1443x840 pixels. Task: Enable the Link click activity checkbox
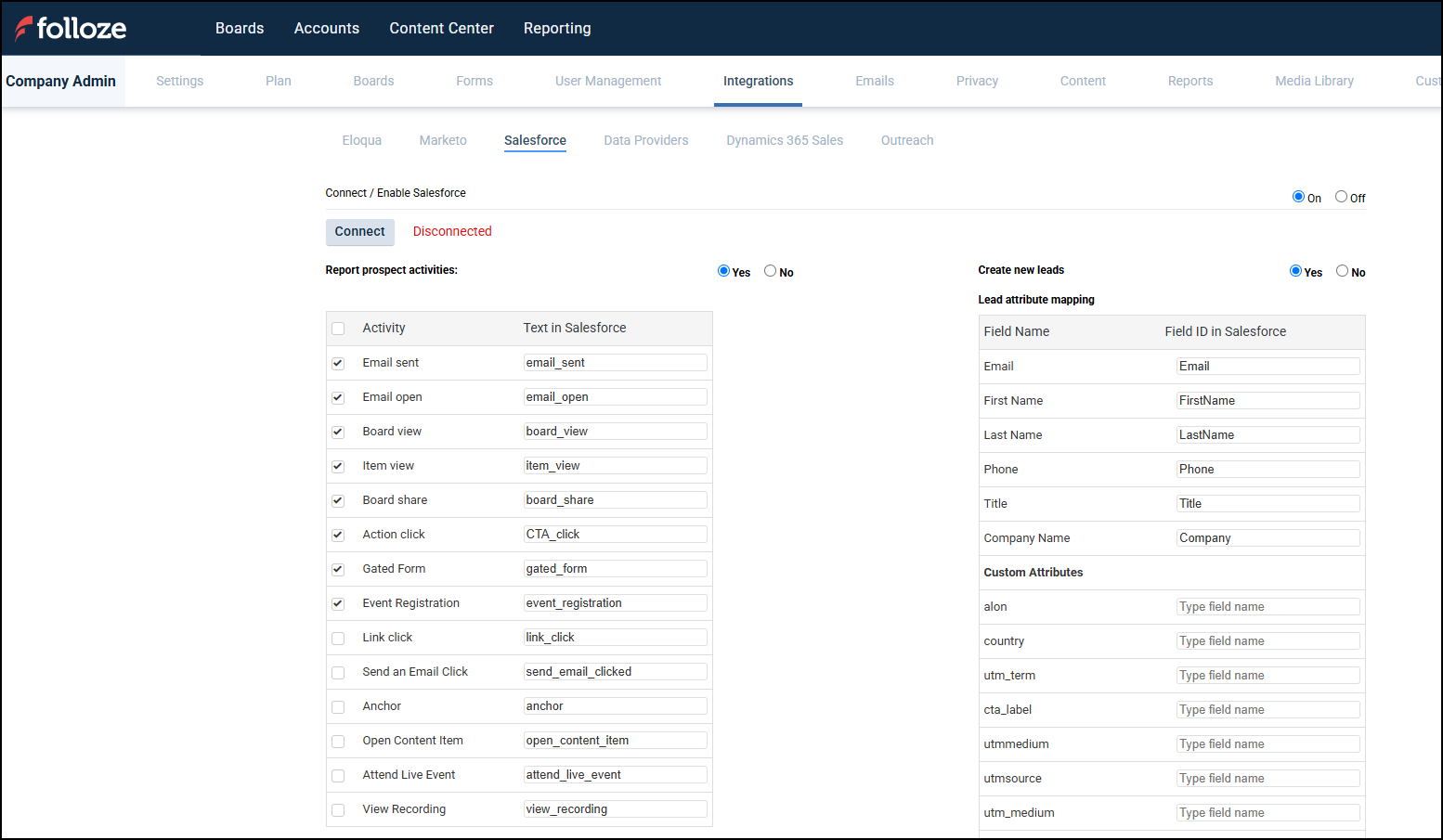coord(338,639)
